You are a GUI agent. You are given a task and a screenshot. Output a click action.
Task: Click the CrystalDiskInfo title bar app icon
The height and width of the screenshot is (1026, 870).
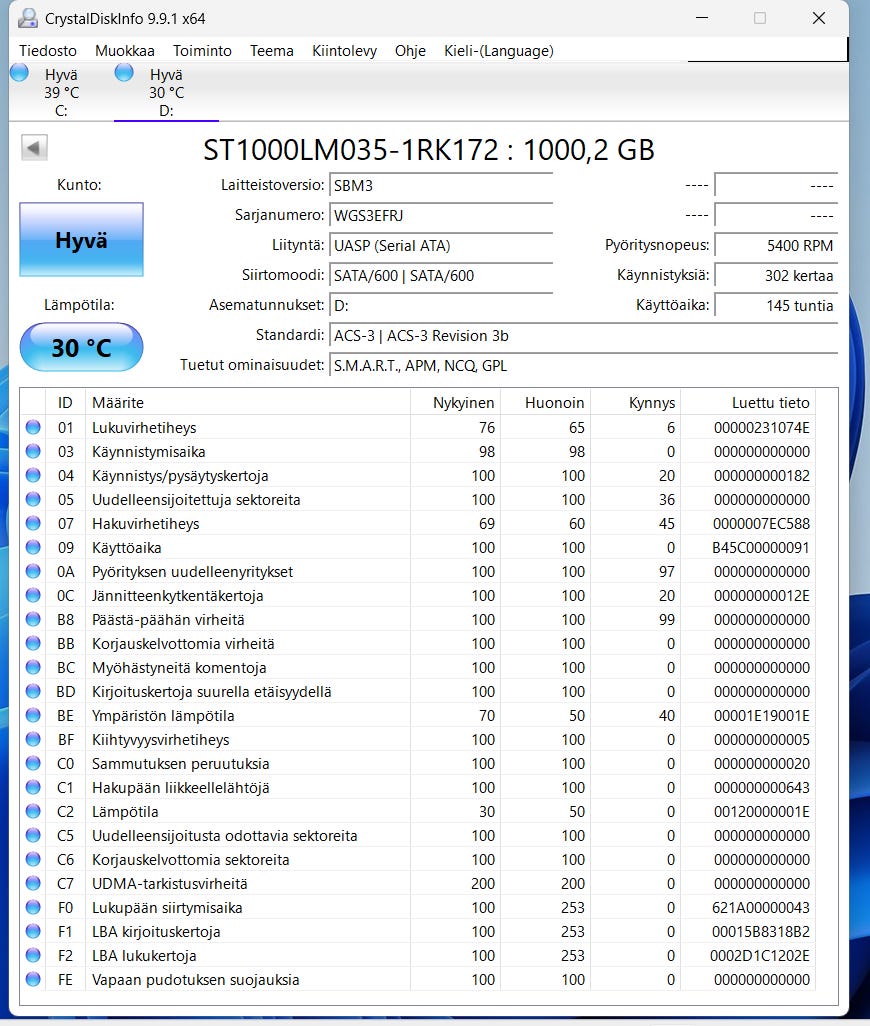[x=27, y=18]
